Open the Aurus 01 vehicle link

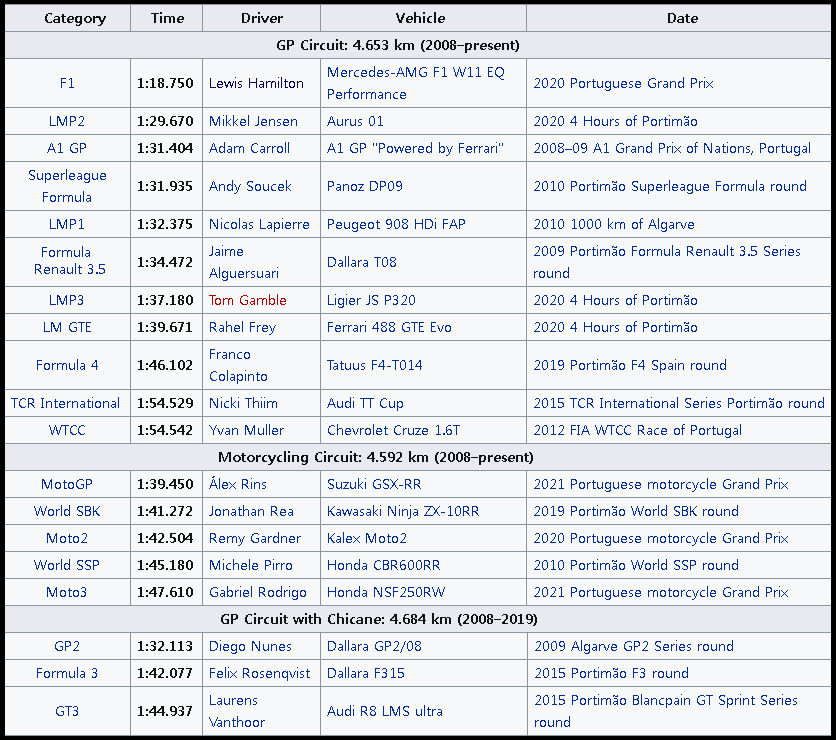355,121
